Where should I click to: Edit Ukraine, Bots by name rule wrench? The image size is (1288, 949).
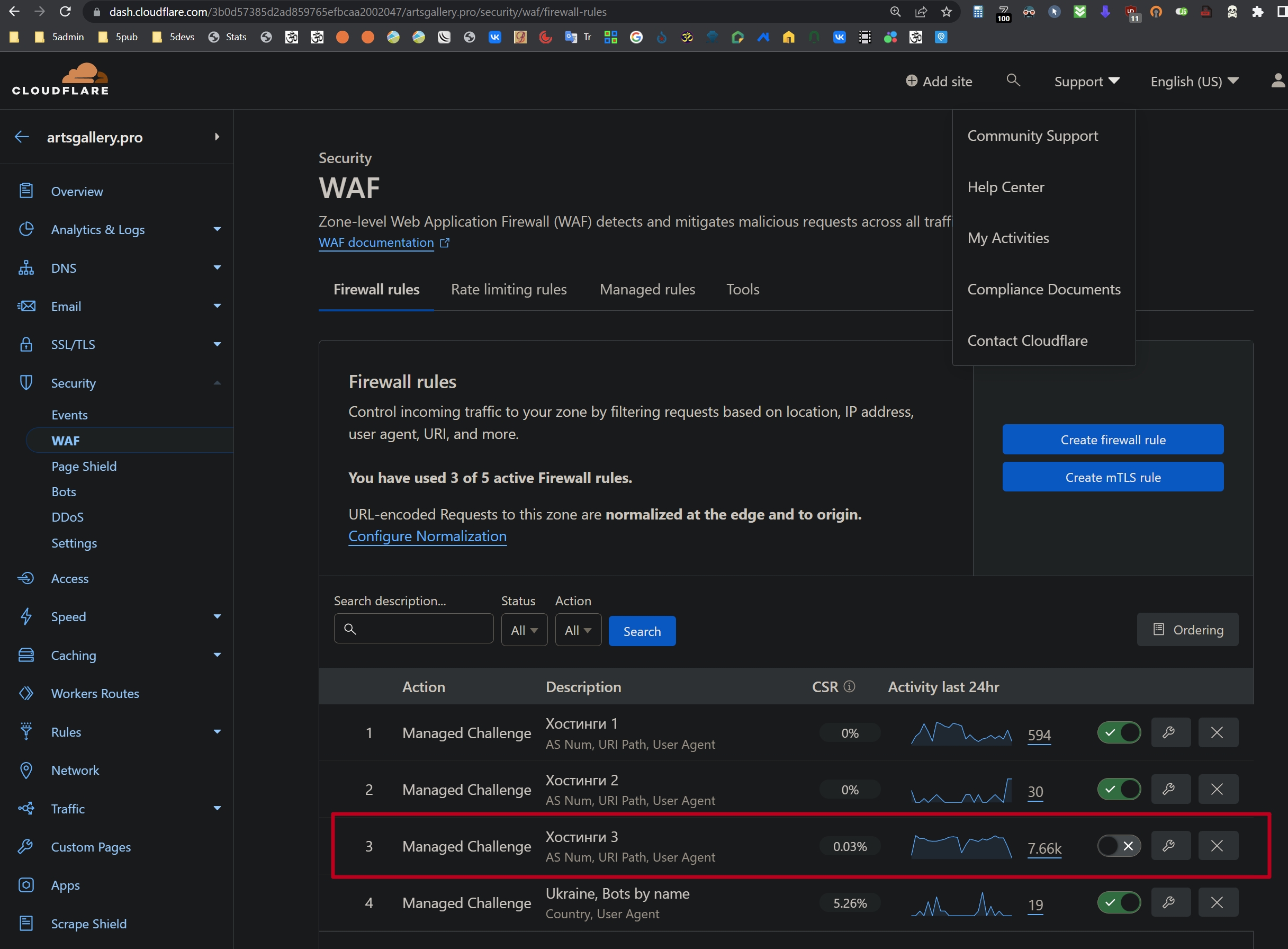(1171, 902)
